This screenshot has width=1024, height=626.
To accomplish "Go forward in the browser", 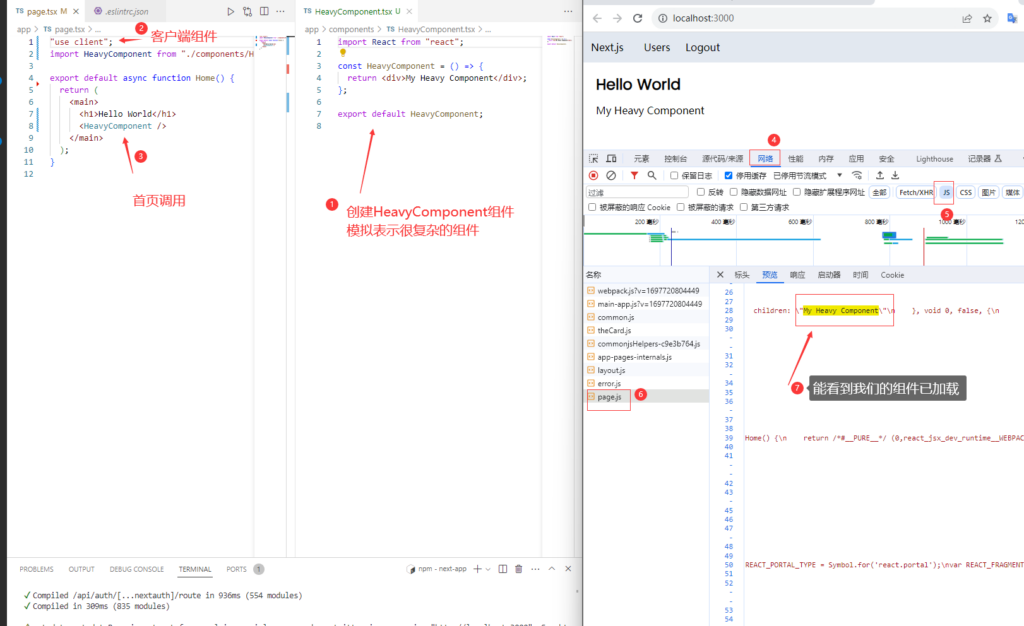I will [617, 18].
